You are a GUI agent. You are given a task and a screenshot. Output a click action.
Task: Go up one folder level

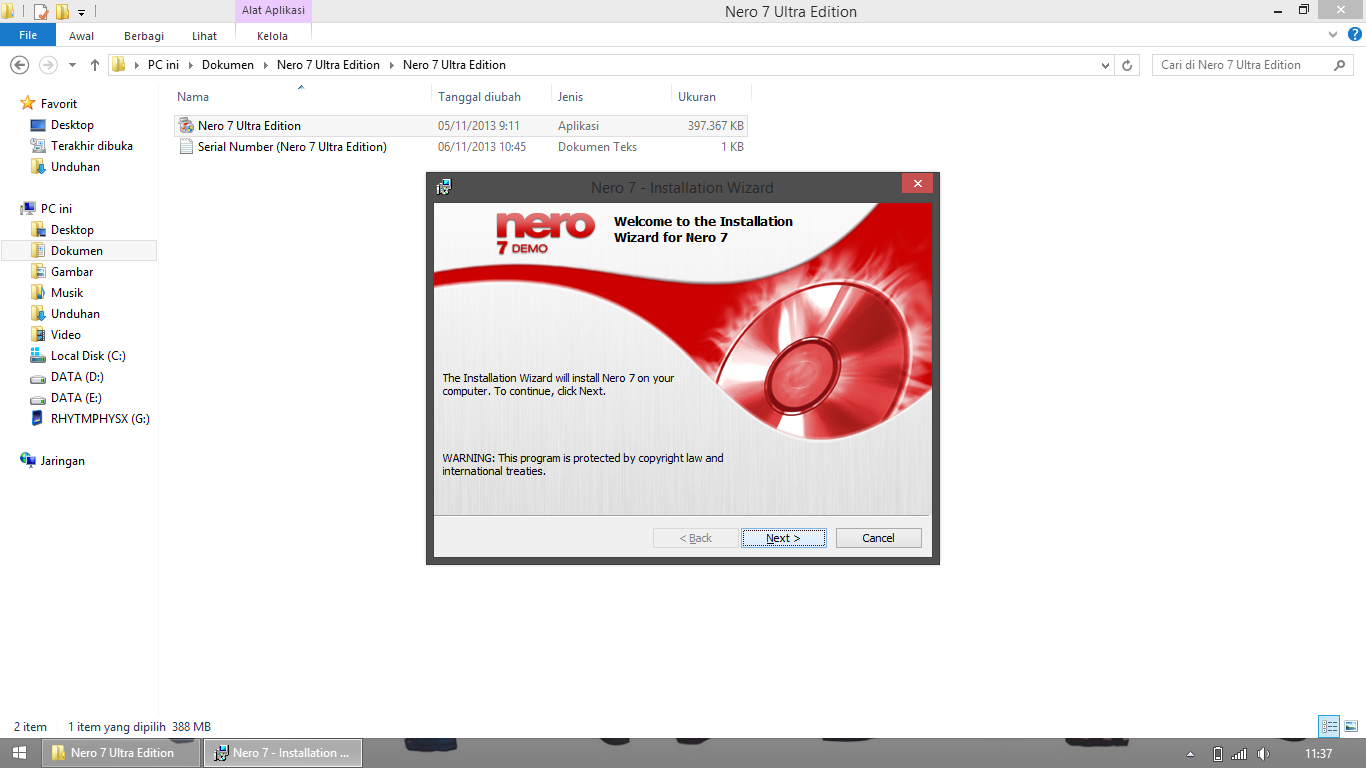click(95, 65)
